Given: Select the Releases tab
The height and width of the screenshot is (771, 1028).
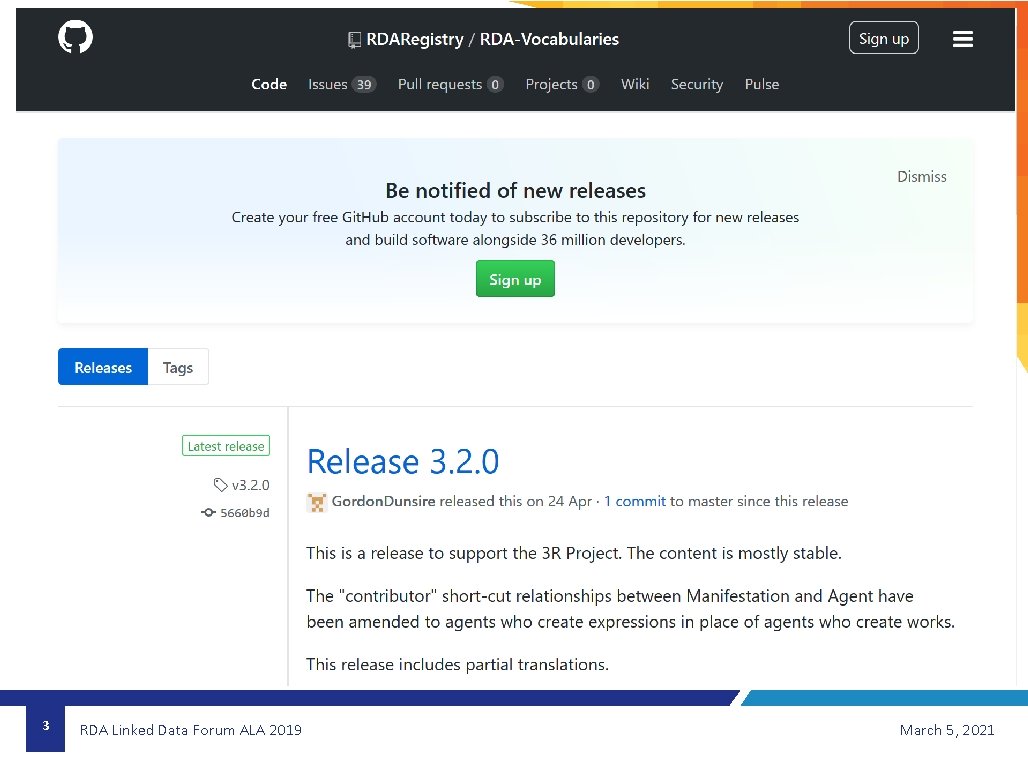Looking at the screenshot, I should (x=103, y=367).
